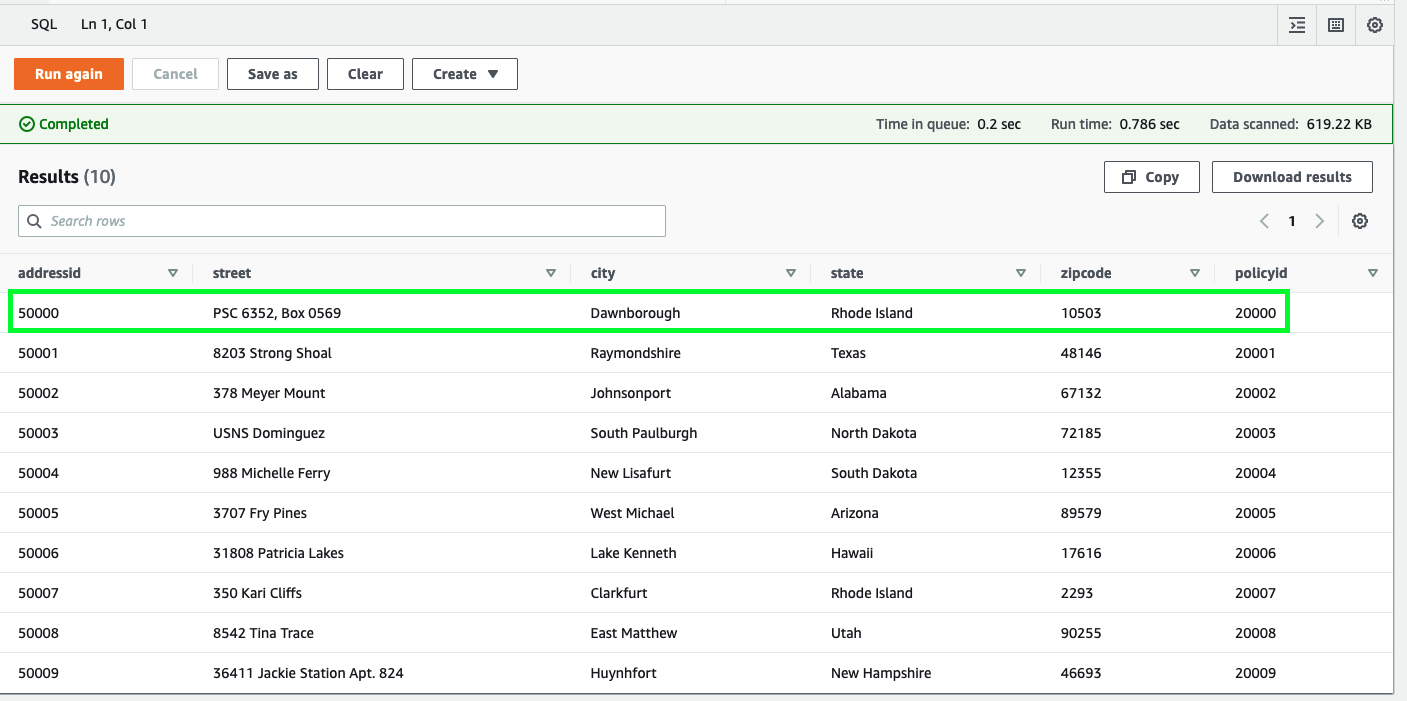Click the sort arrow on city column
This screenshot has width=1407, height=701.
pos(791,273)
